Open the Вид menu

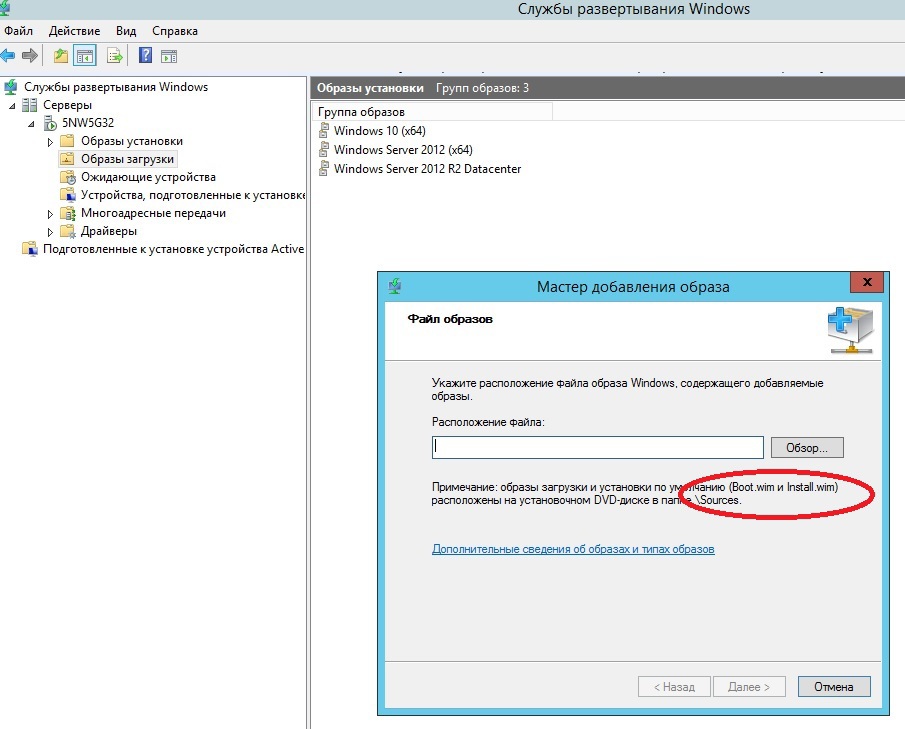(x=126, y=31)
